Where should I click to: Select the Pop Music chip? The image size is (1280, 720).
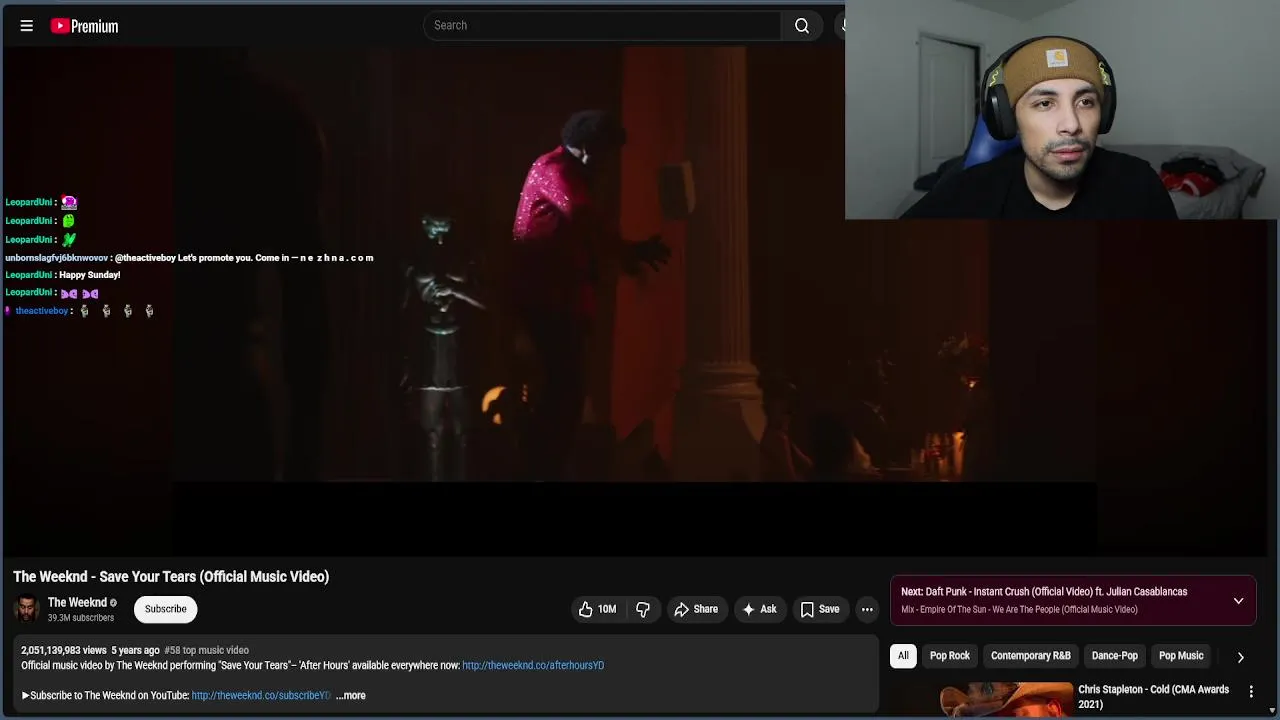point(1181,656)
